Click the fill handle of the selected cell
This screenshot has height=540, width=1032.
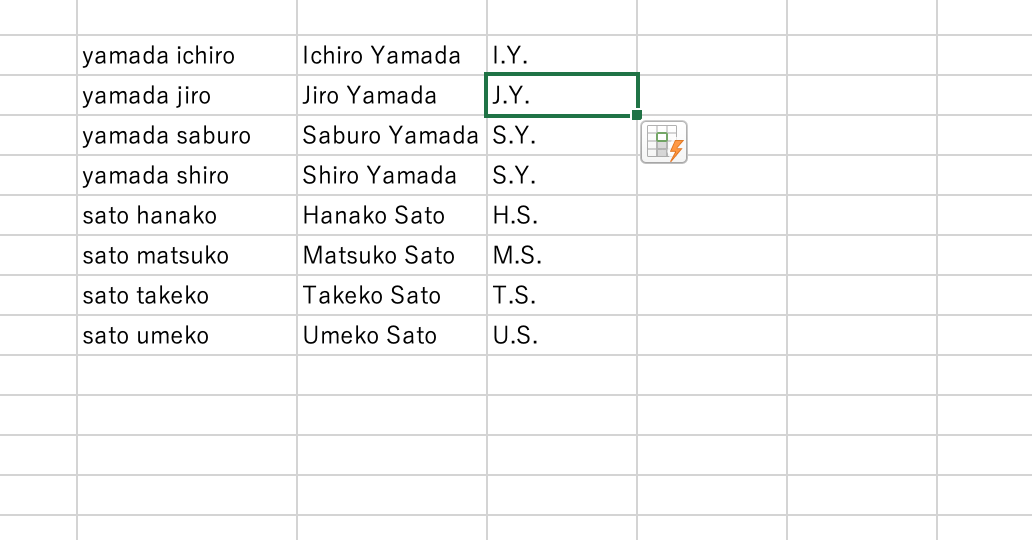click(637, 115)
